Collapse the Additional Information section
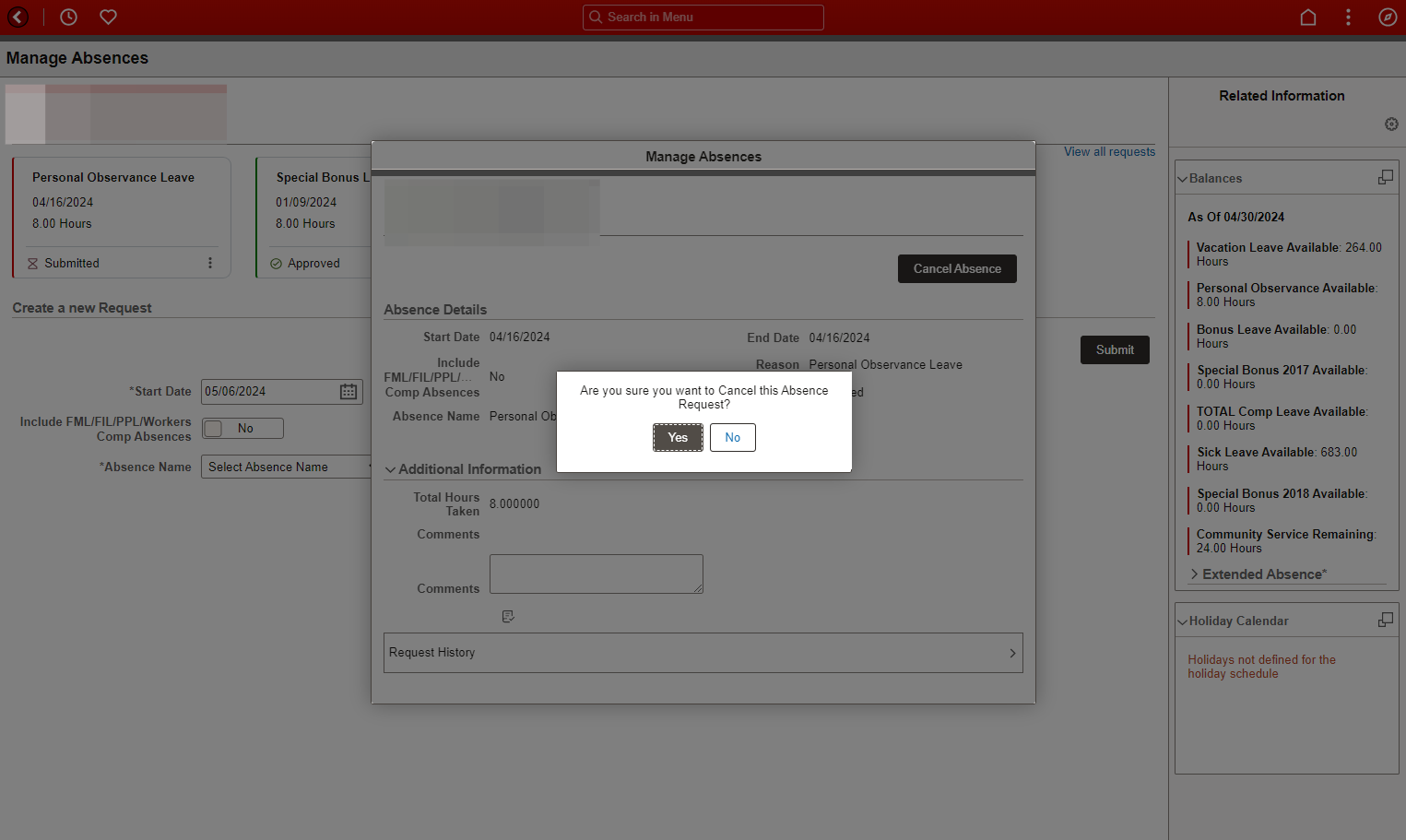The image size is (1406, 840). (391, 469)
